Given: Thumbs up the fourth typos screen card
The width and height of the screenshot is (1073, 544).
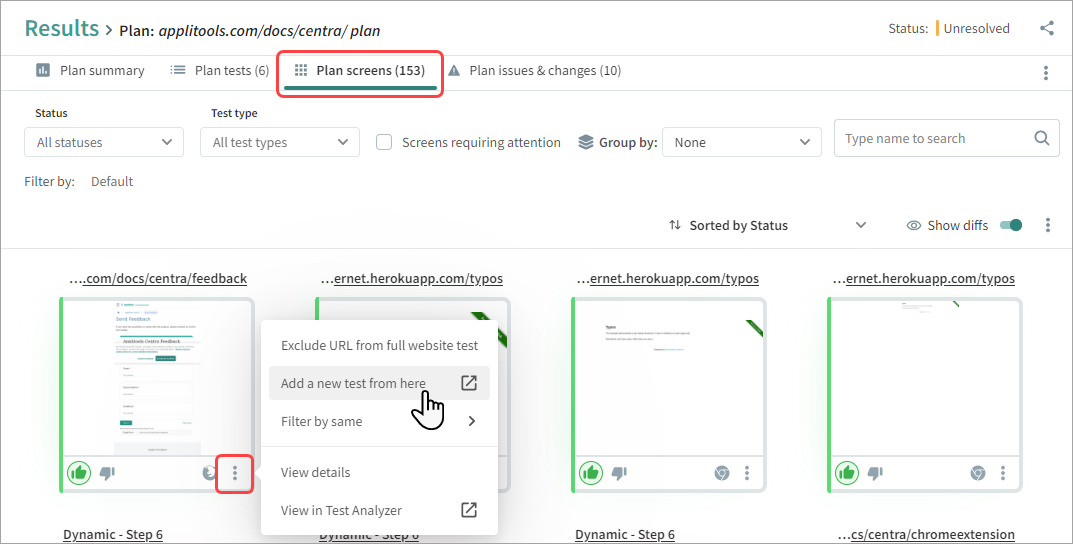Looking at the screenshot, I should point(847,473).
